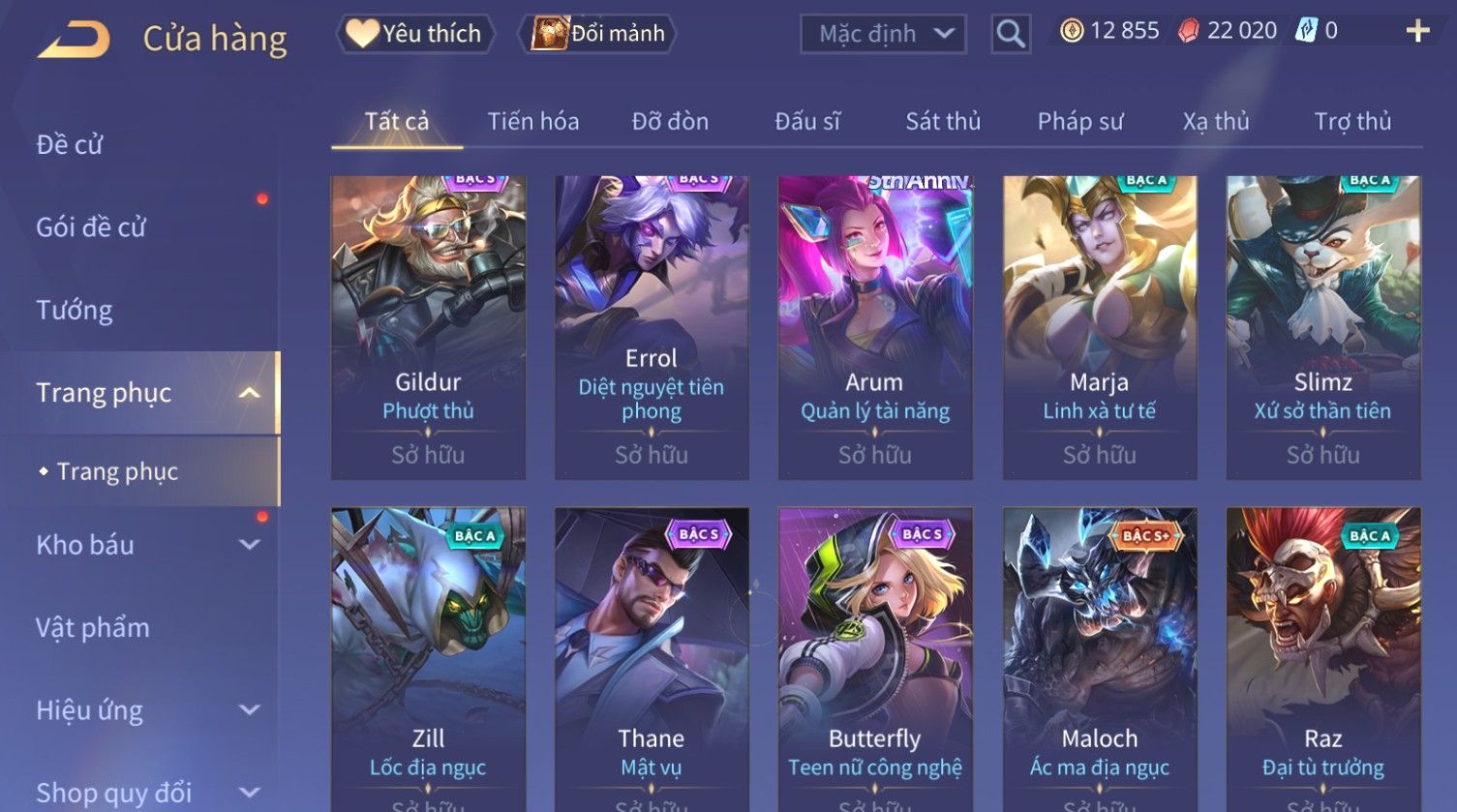Select the Gildur Phượt thủ skin card
The height and width of the screenshot is (812, 1457).
pos(428,327)
